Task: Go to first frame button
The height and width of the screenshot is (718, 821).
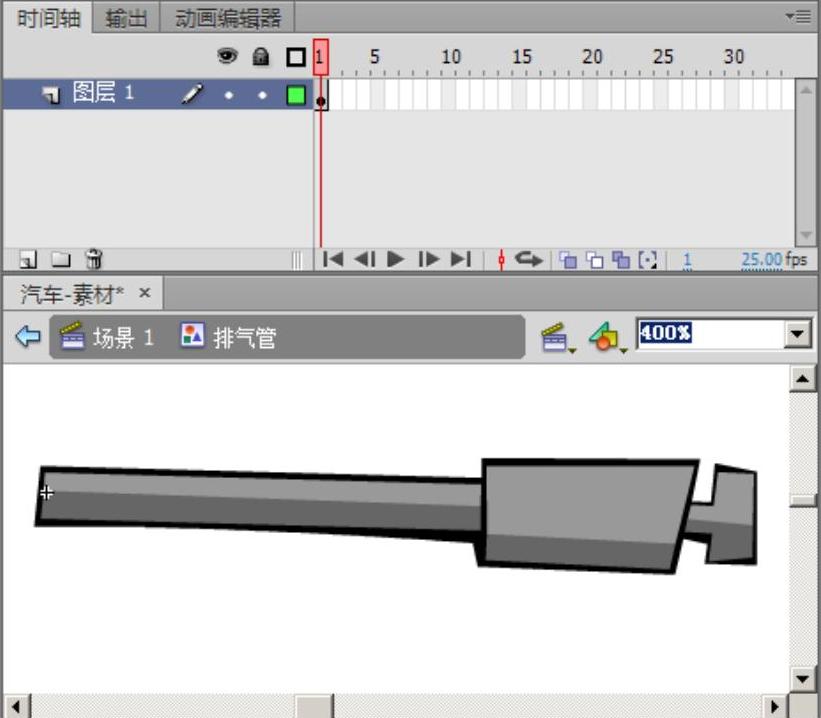Action: [334, 260]
